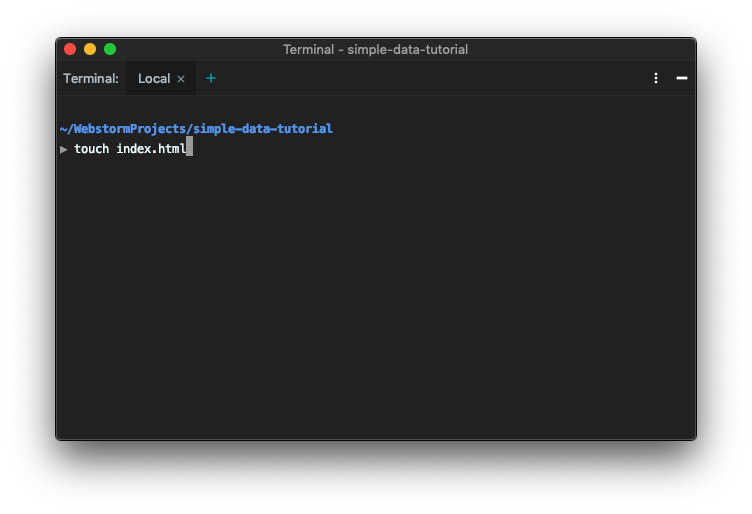Click the tilde at path start

pos(63,129)
